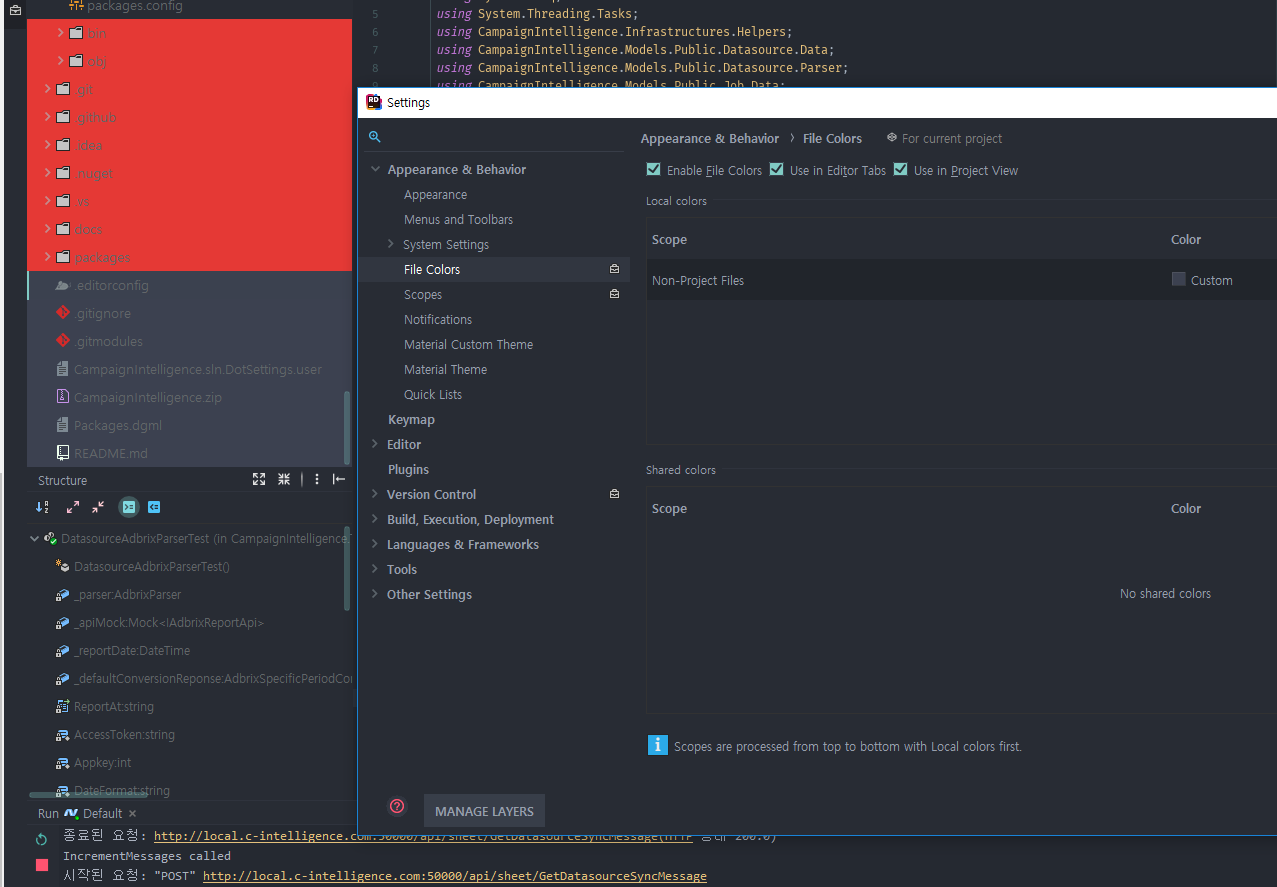Viewport: 1277px width, 887px height.
Task: Open Menus and Toolbars settings page
Action: pos(458,219)
